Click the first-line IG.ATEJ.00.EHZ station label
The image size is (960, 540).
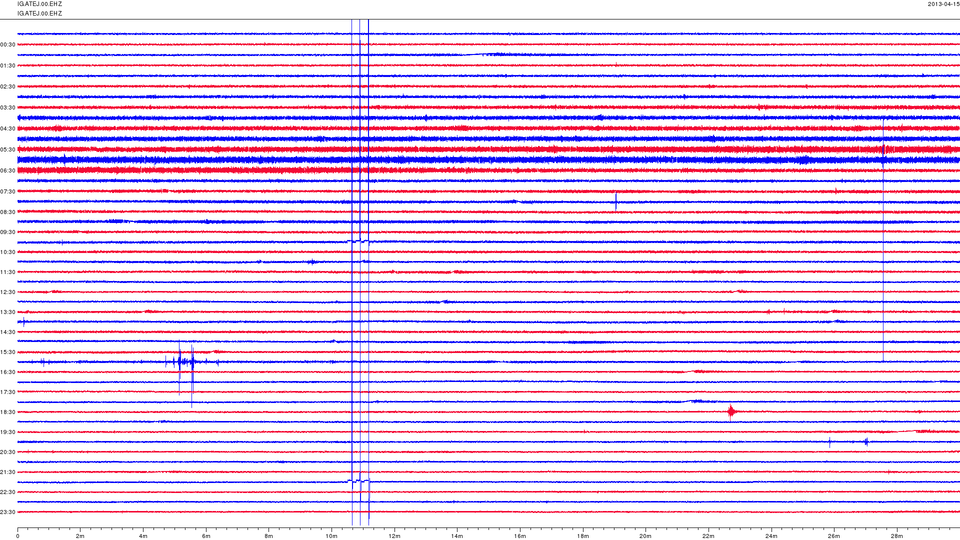[40, 4]
